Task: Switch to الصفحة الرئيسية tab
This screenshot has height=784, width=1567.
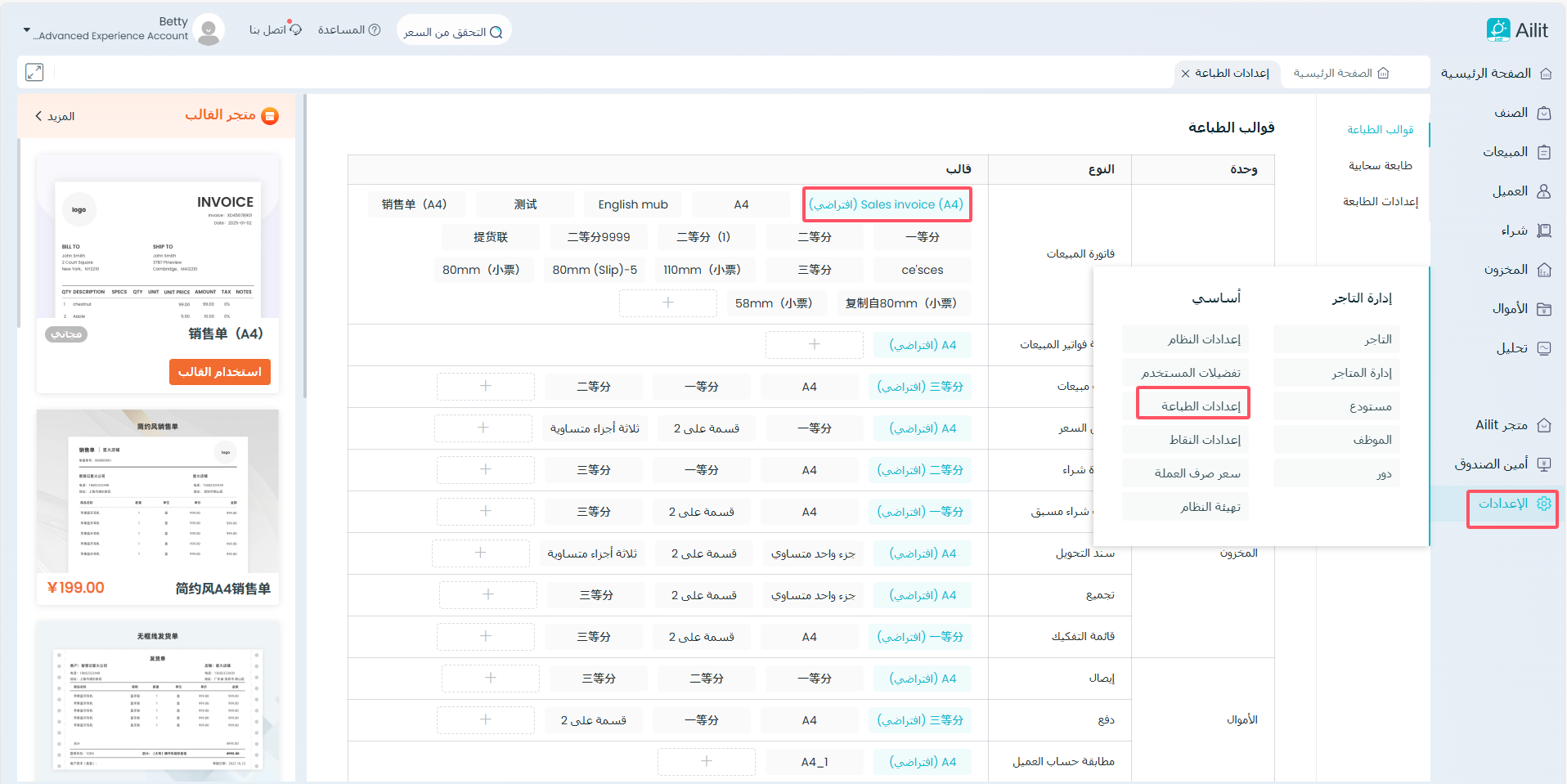Action: pos(1340,74)
